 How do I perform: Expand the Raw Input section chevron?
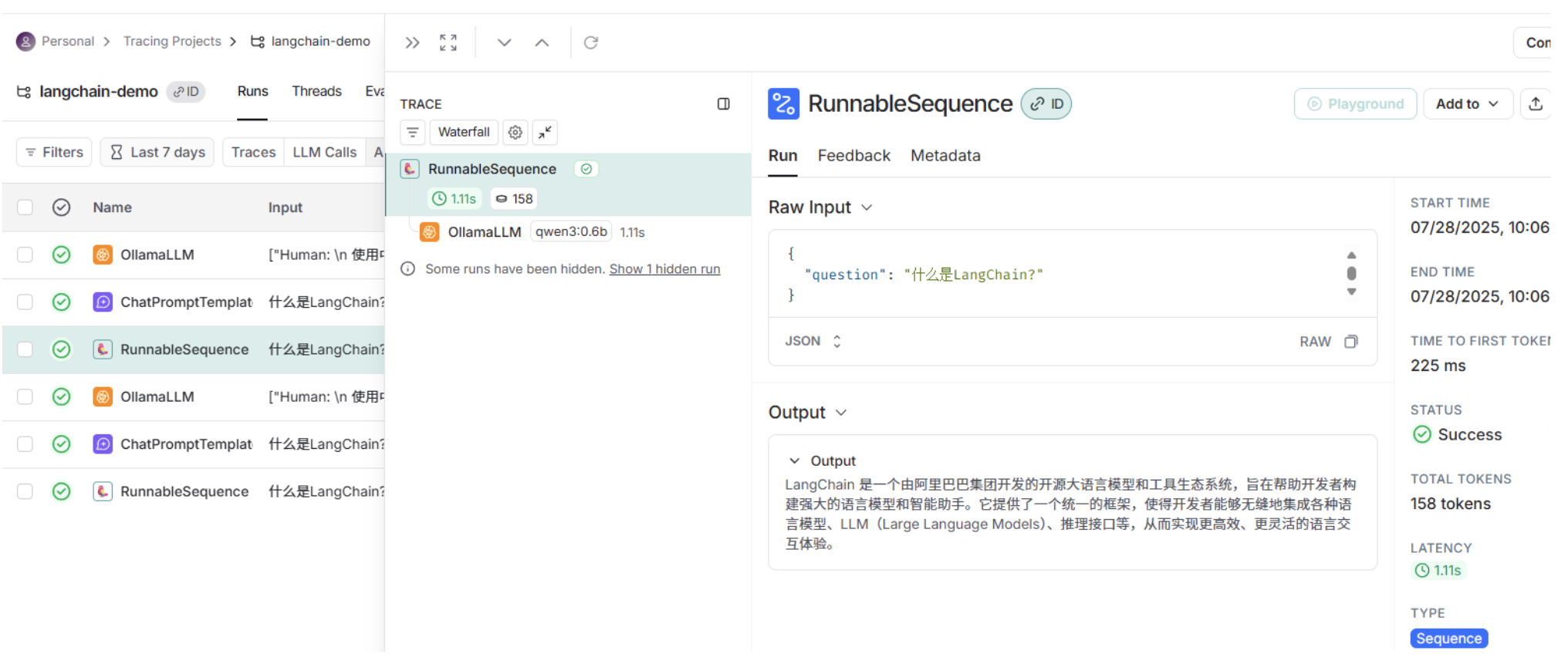coord(867,207)
